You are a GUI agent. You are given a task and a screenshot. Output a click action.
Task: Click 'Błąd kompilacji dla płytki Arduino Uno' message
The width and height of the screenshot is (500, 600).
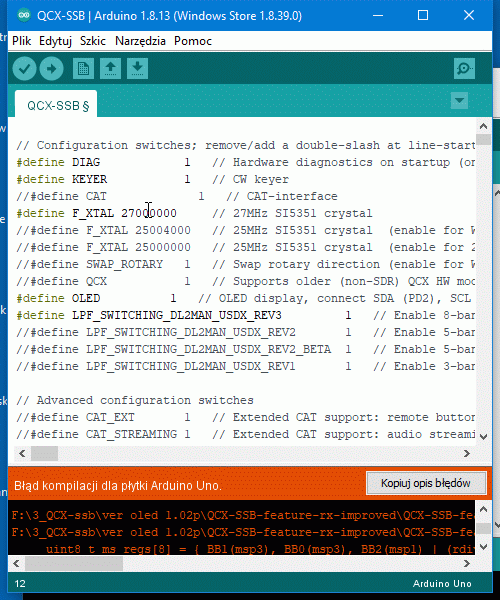point(118,486)
